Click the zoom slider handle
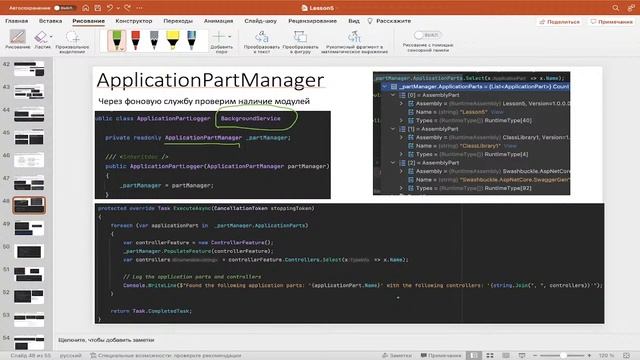 [x=563, y=356]
